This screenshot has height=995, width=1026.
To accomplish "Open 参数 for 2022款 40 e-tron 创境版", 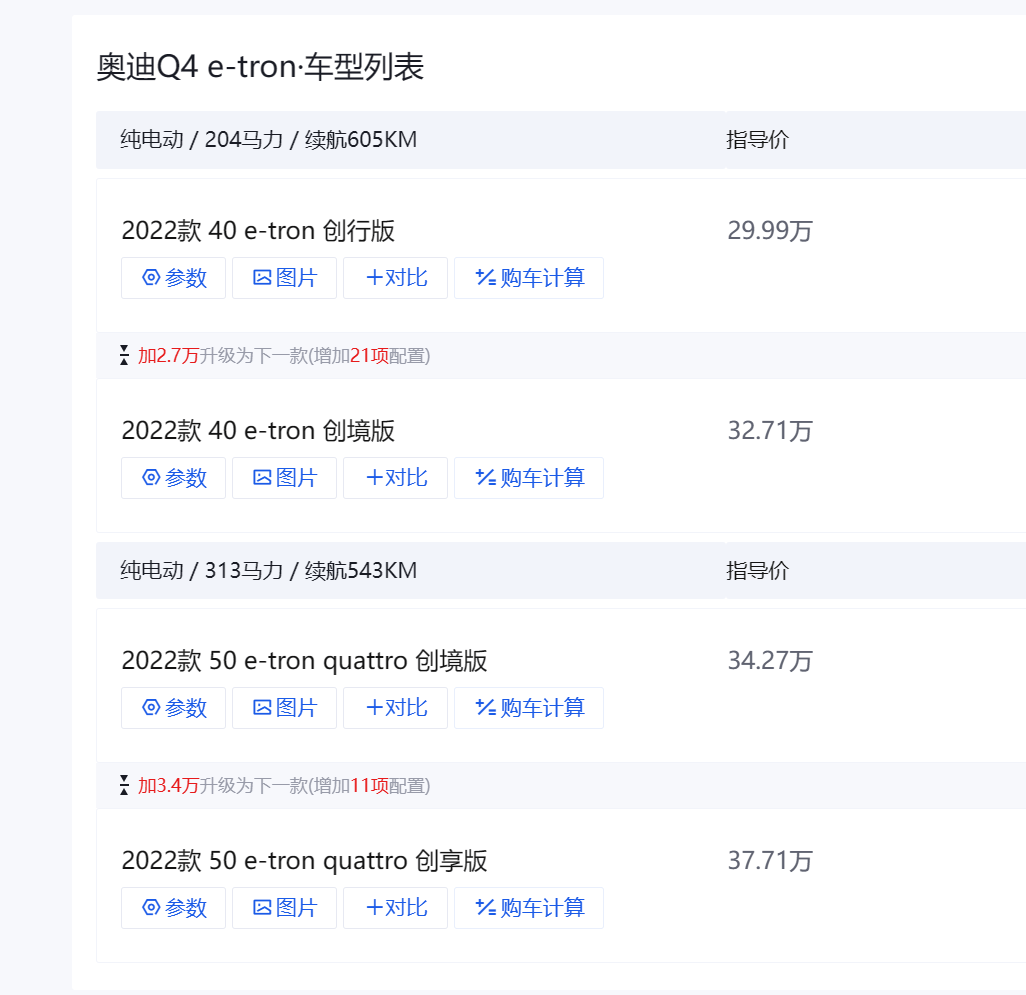I will coord(173,478).
